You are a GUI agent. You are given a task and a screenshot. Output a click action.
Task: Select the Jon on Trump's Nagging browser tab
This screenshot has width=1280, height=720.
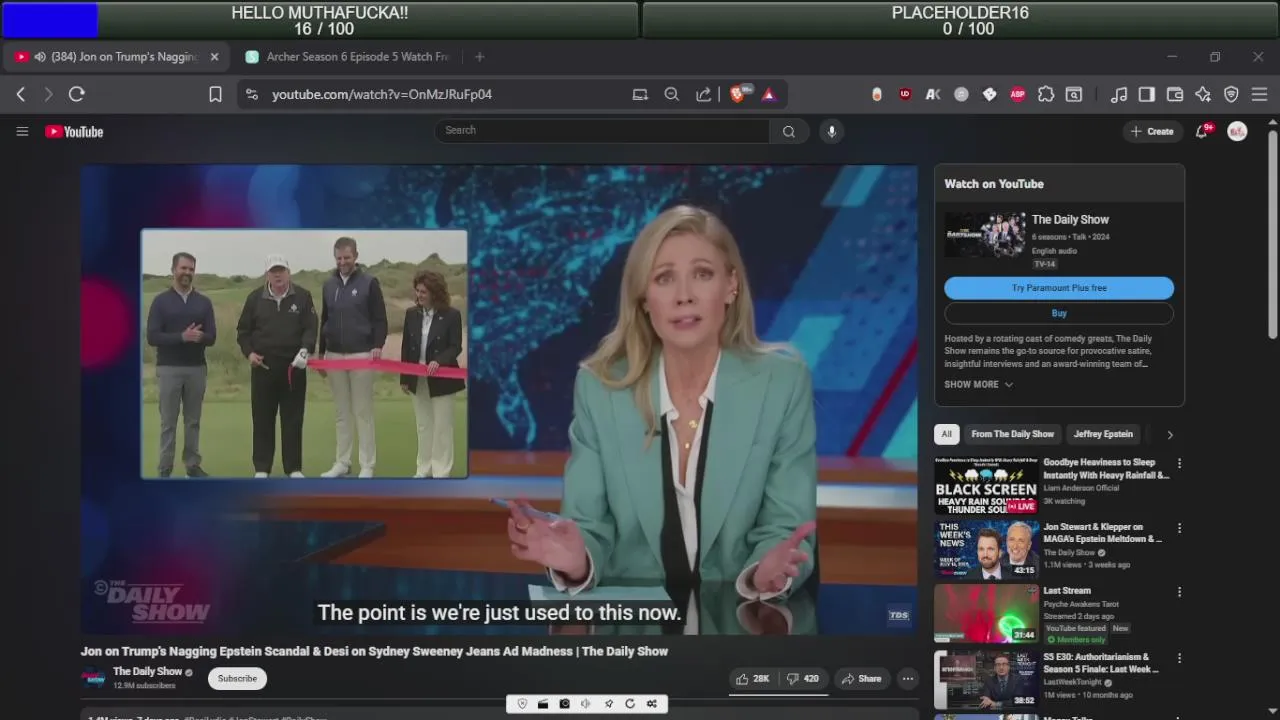114,57
